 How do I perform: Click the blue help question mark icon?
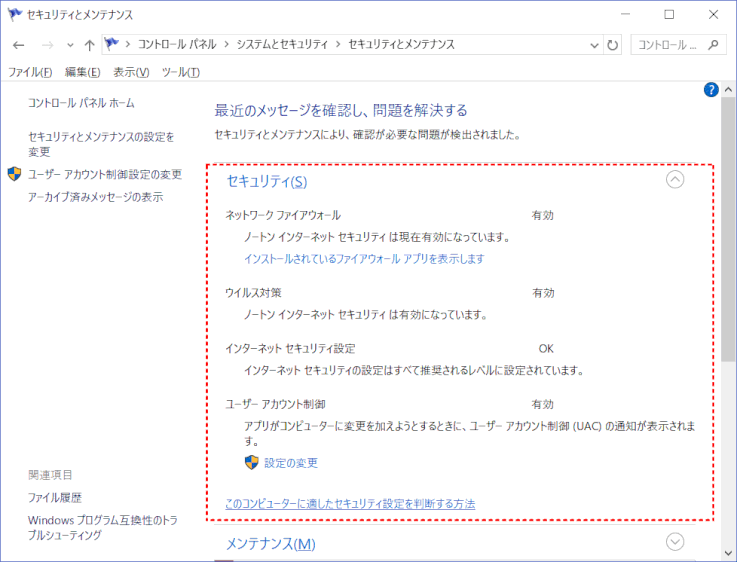click(x=711, y=90)
